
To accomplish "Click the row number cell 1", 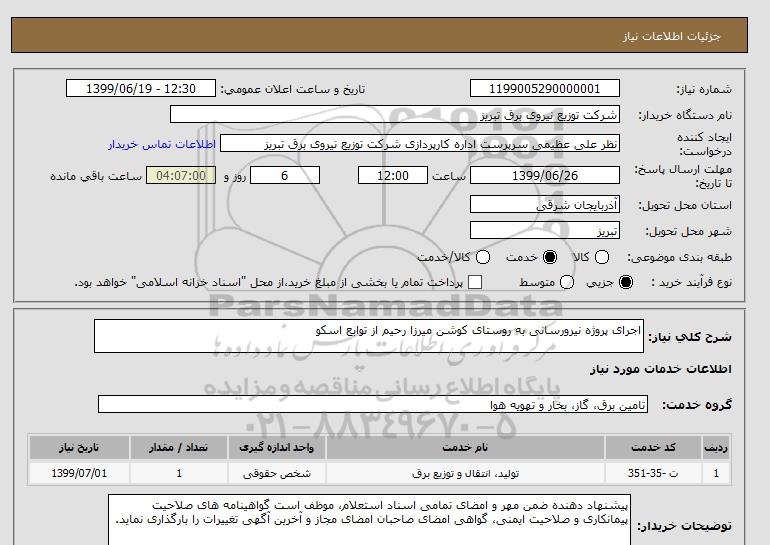I will point(716,473).
